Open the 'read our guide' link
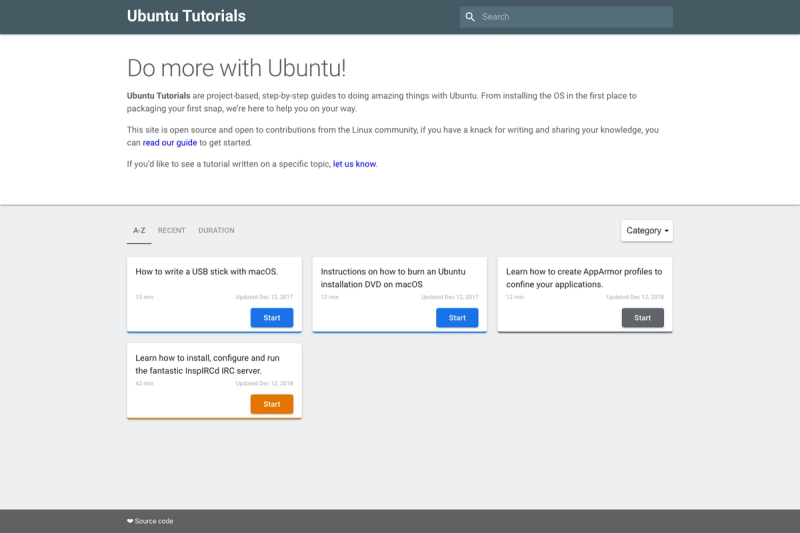800x533 pixels. pyautogui.click(x=170, y=143)
